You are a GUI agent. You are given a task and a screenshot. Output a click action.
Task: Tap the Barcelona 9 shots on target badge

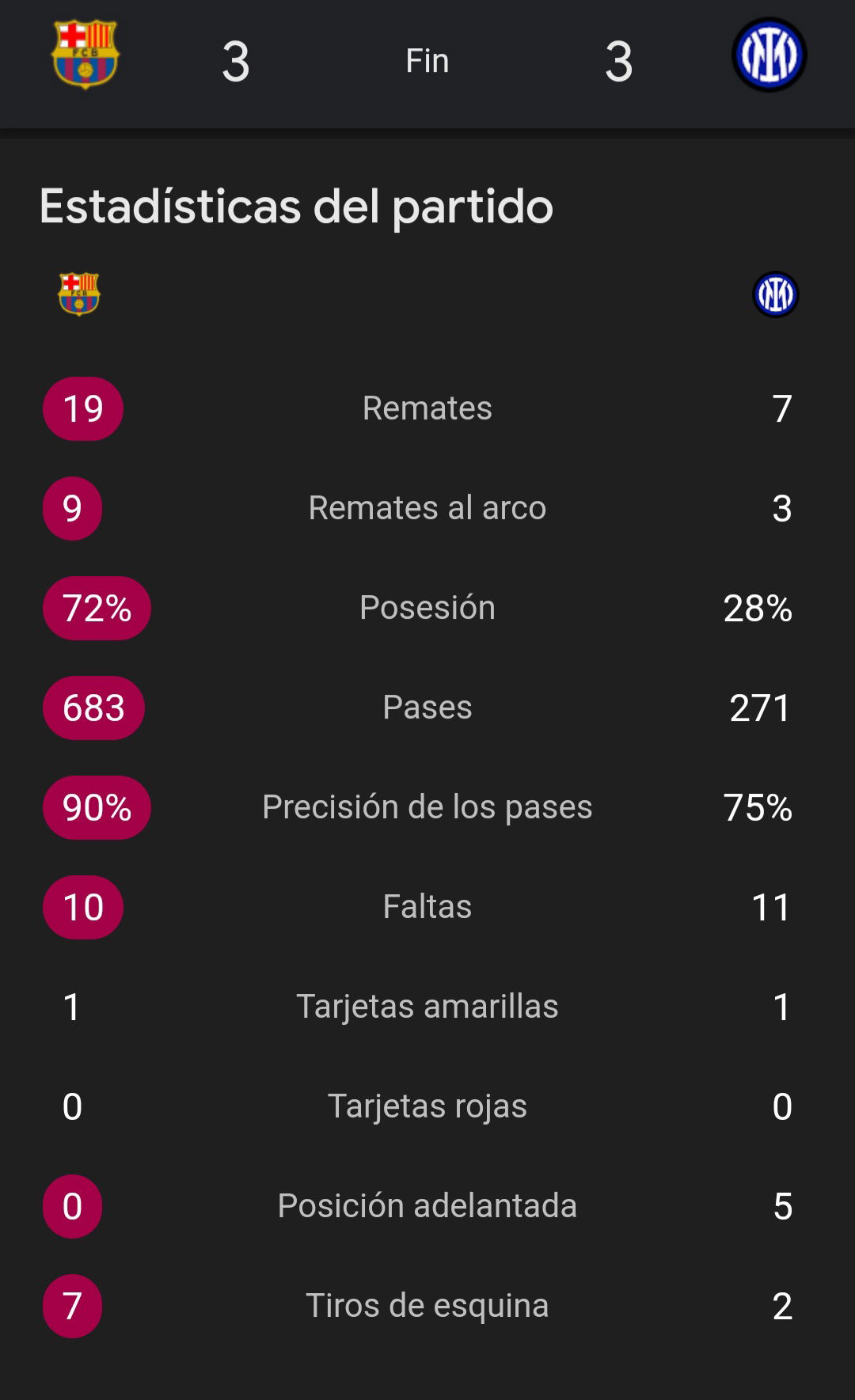pyautogui.click(x=72, y=508)
